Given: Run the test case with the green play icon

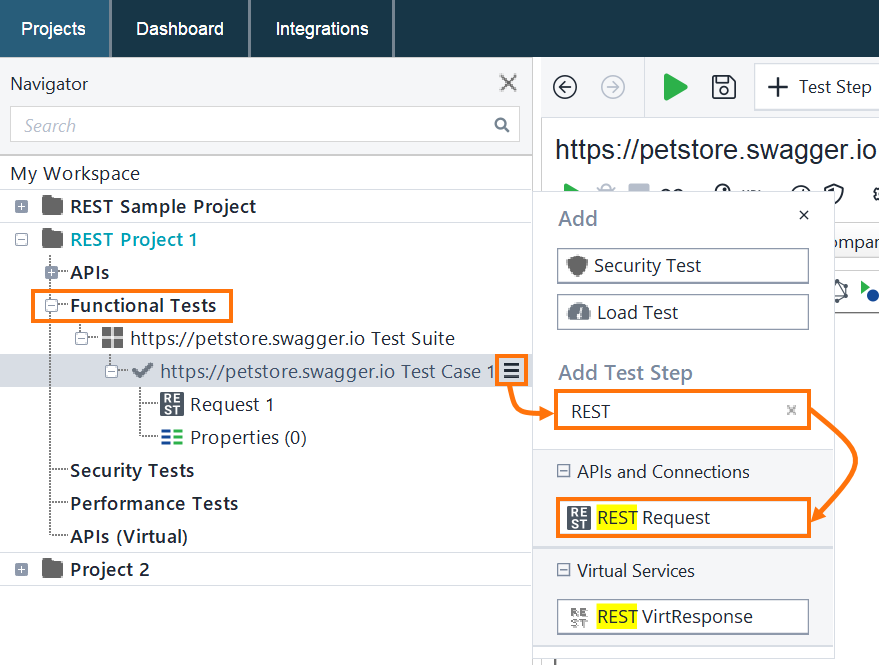Looking at the screenshot, I should pos(675,87).
